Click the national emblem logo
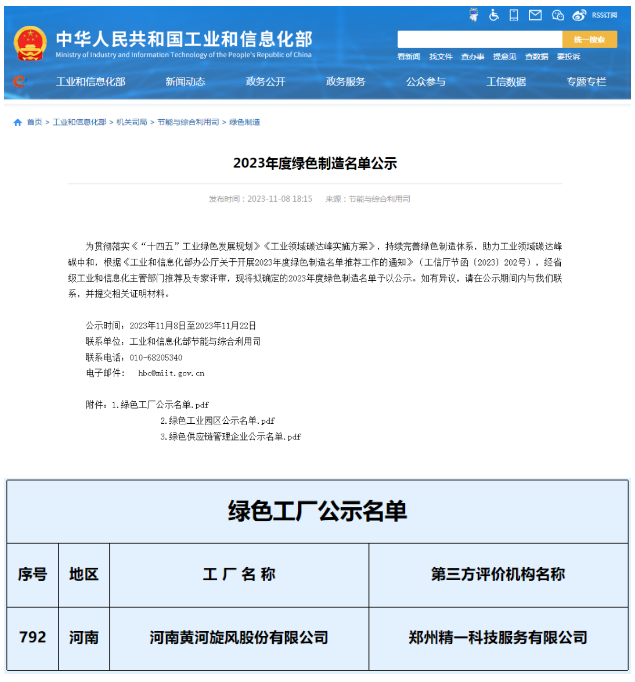The image size is (635, 682). [30, 43]
